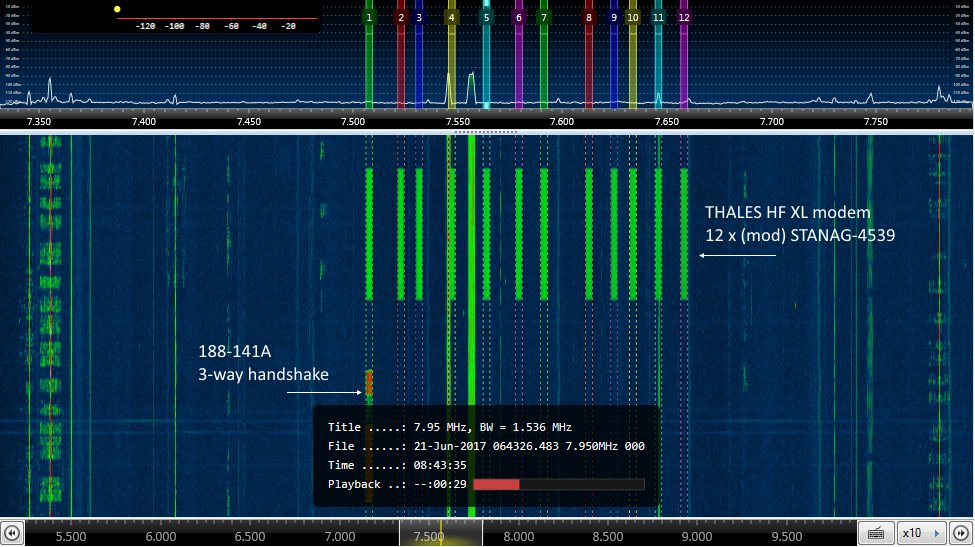Click the 7.700 label on the frequency scale

(x=772, y=122)
